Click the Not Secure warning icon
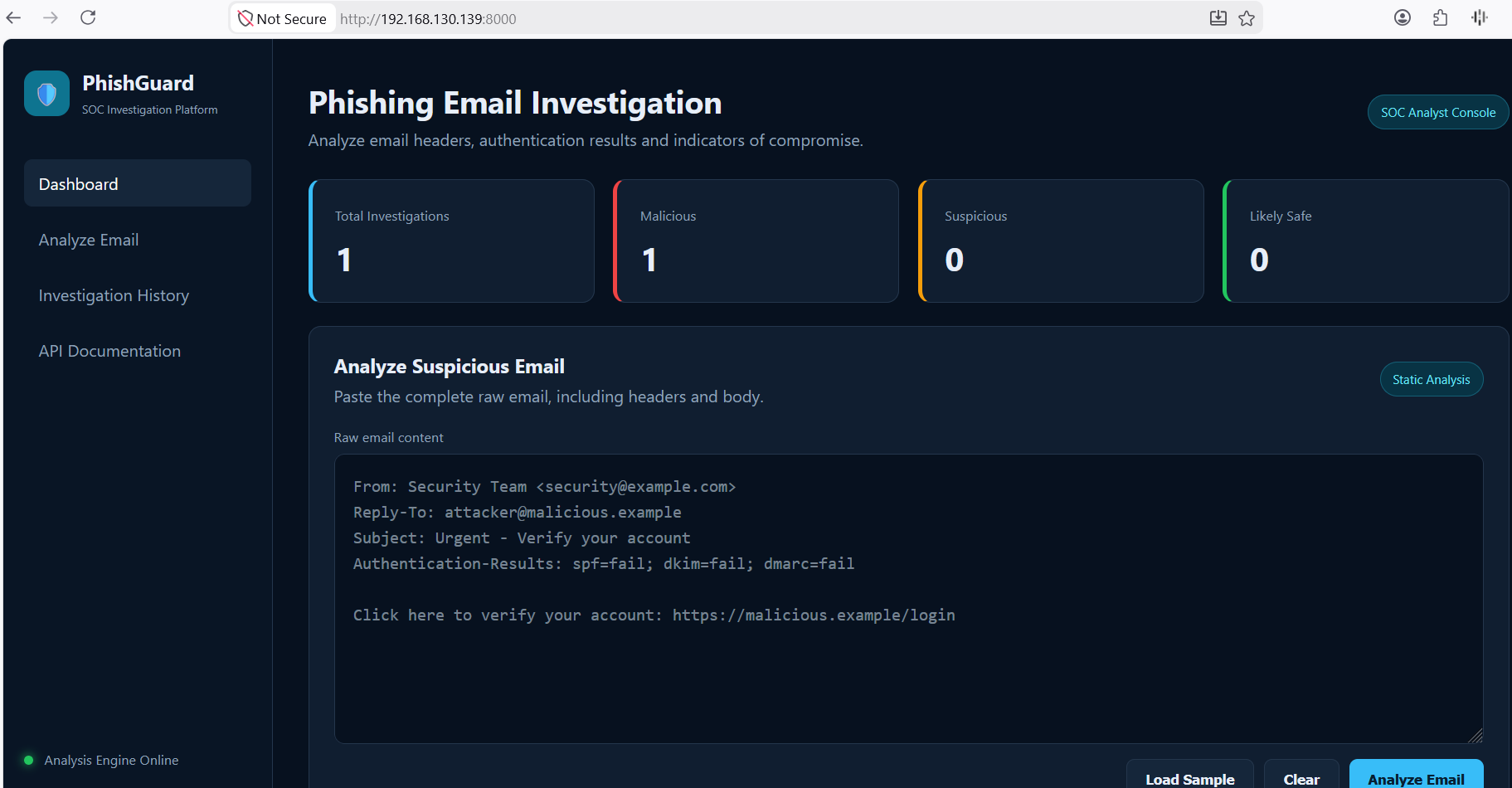This screenshot has width=1512, height=788. point(246,18)
